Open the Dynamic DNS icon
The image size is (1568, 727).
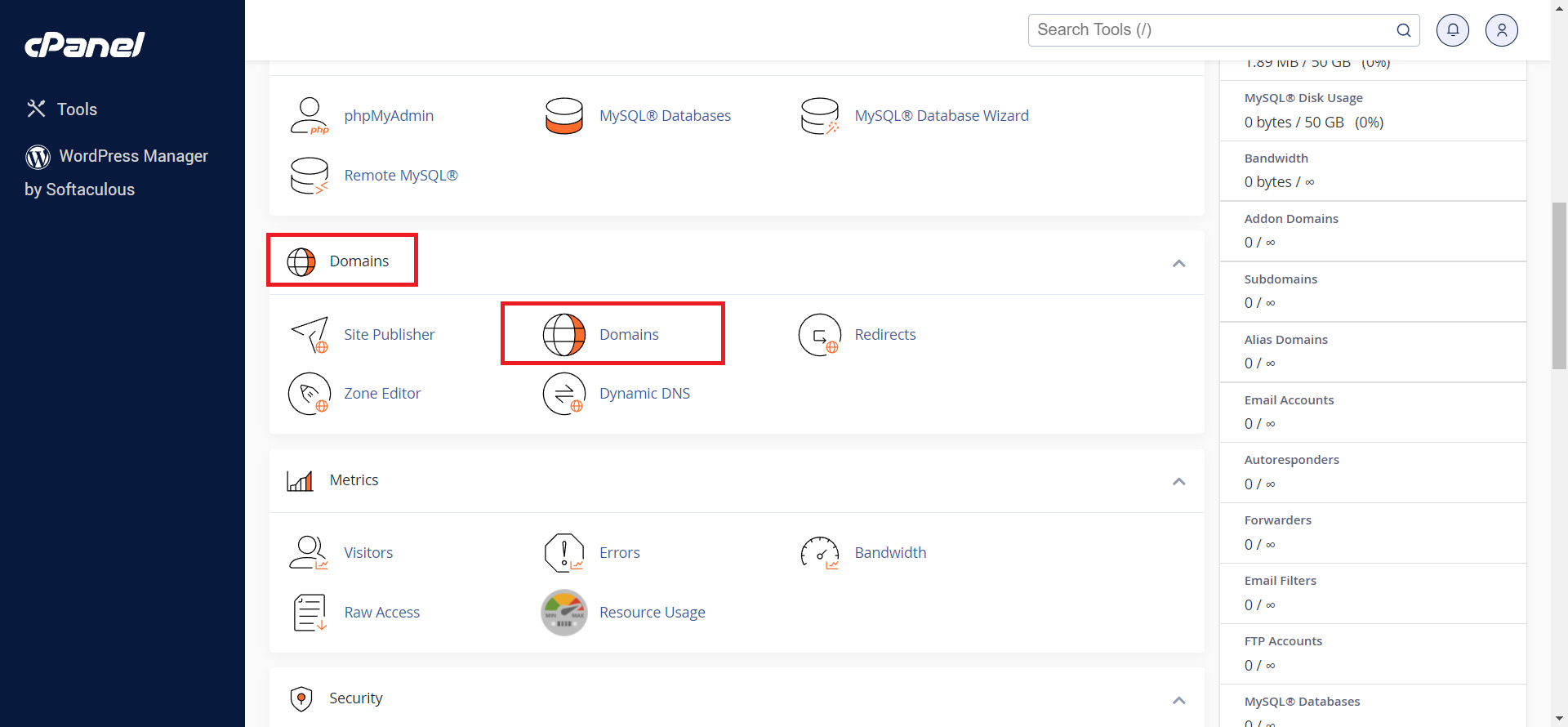[x=564, y=394]
